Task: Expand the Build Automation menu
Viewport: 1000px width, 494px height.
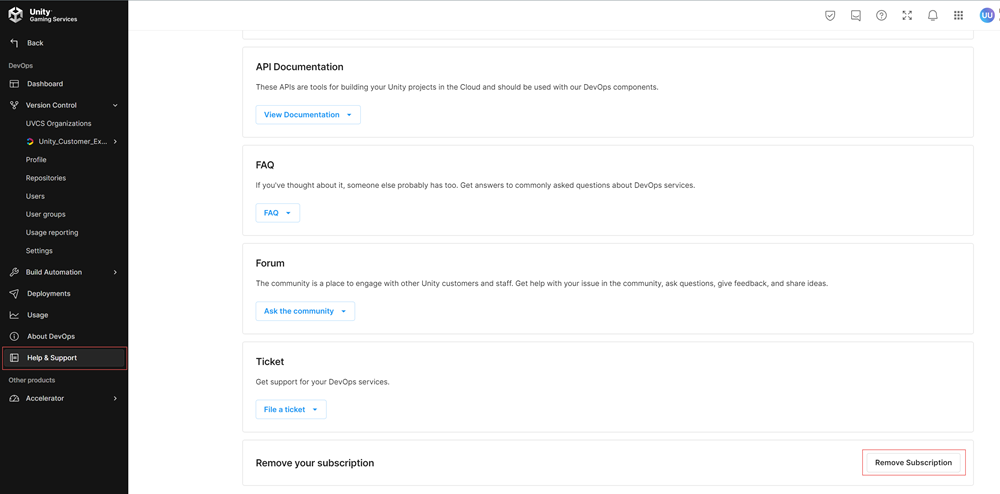Action: point(115,272)
